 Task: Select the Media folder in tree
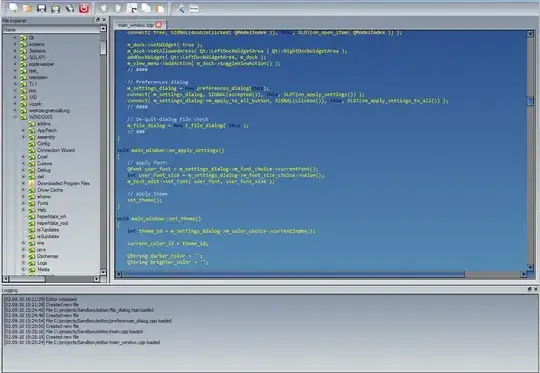coord(43,269)
